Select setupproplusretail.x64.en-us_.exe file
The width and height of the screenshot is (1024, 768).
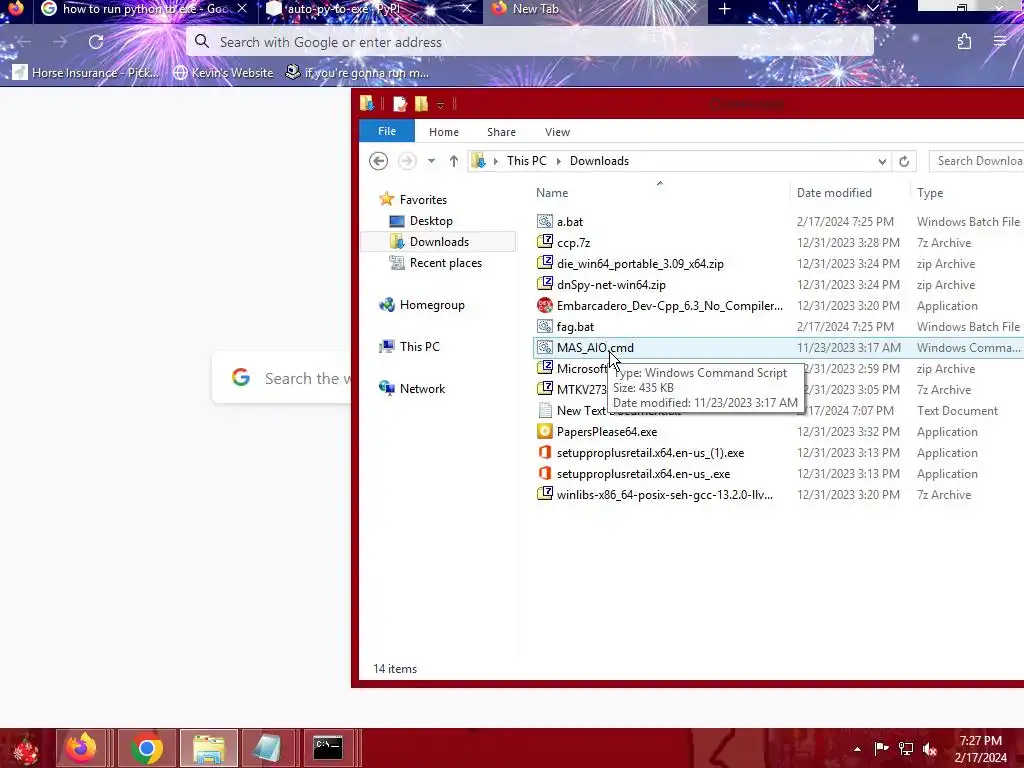pyautogui.click(x=643, y=473)
